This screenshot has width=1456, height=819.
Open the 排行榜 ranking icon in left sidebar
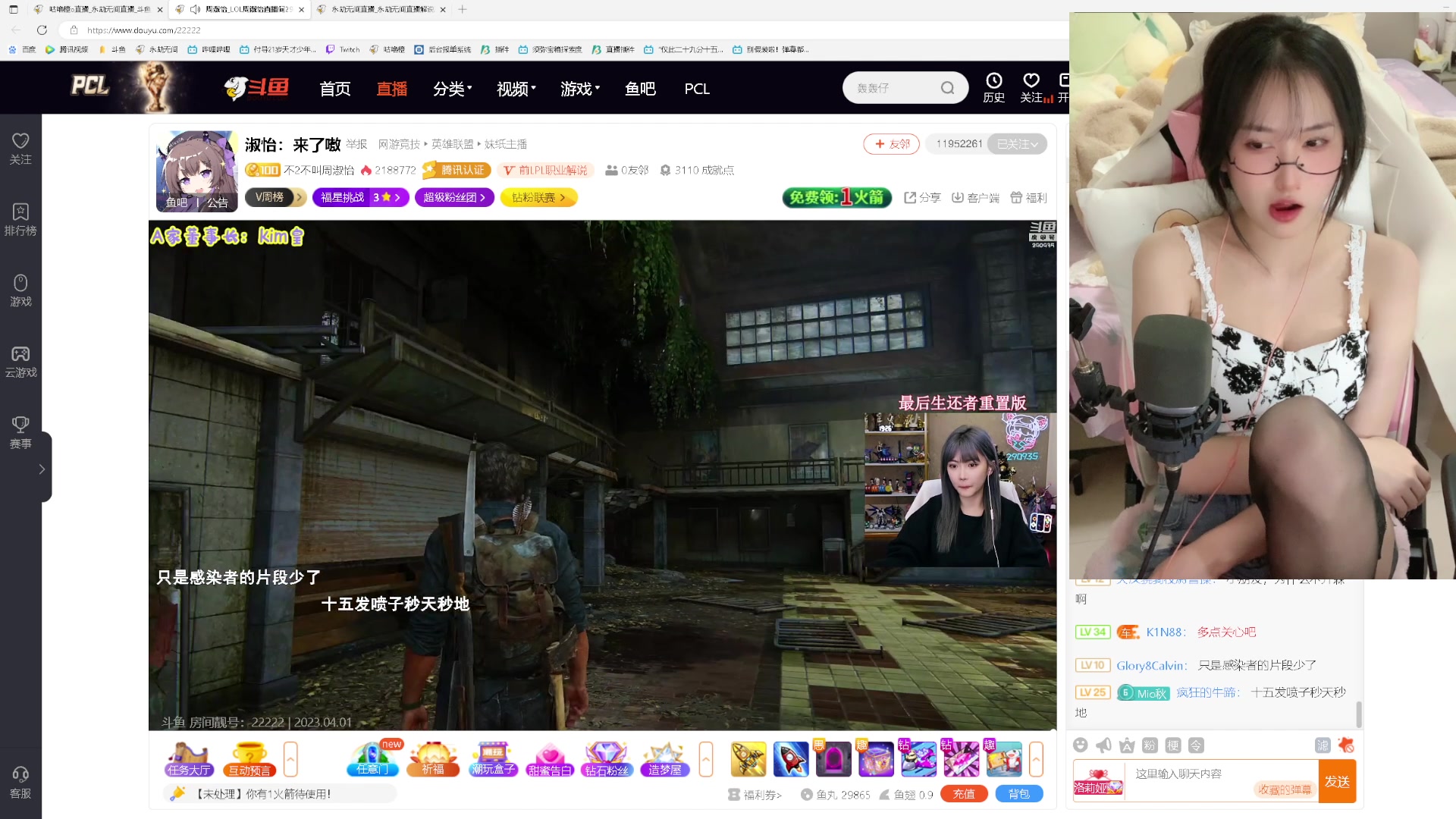point(20,218)
